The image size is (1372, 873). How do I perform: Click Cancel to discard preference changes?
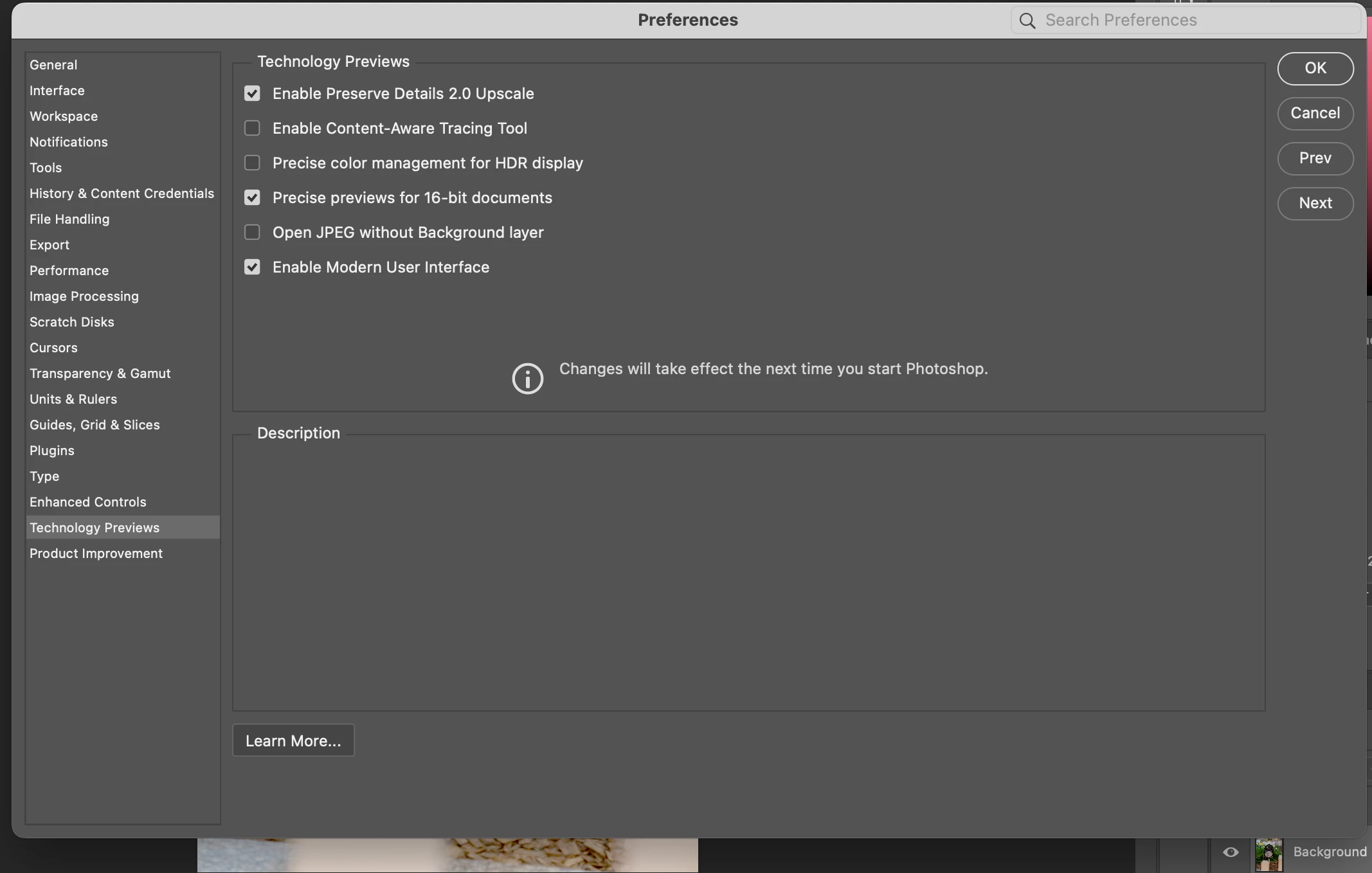[x=1315, y=113]
